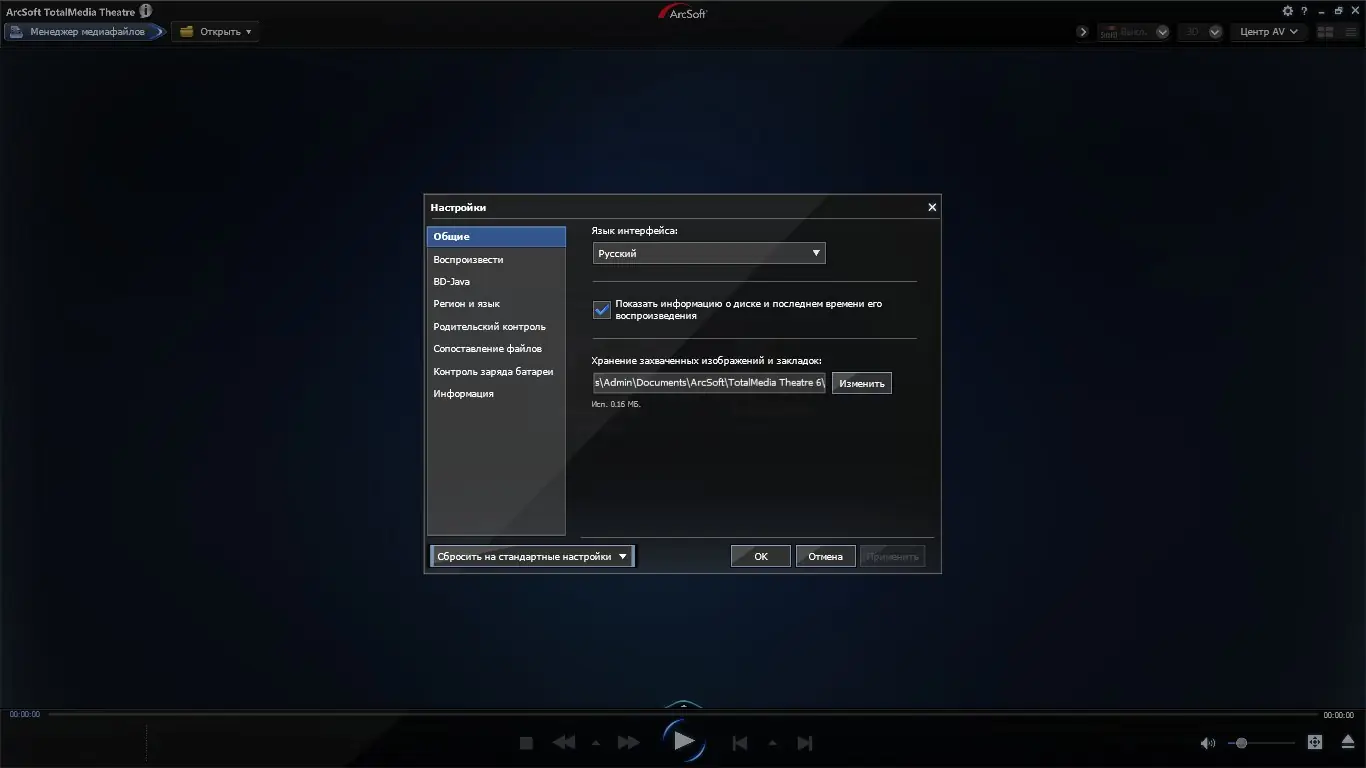Image resolution: width=1366 pixels, height=768 pixels.
Task: Click the elapsed time 00:00:00 on the left
Action: point(25,715)
